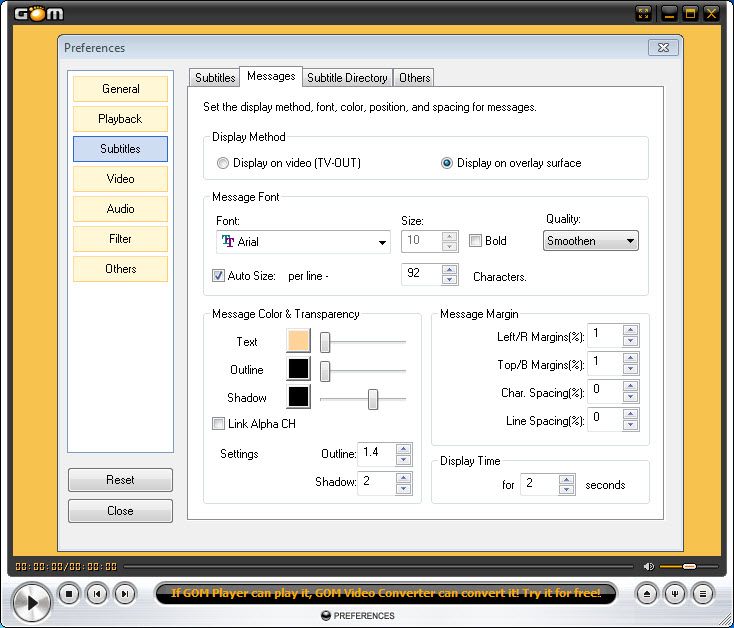Open Filter preferences category

point(120,239)
